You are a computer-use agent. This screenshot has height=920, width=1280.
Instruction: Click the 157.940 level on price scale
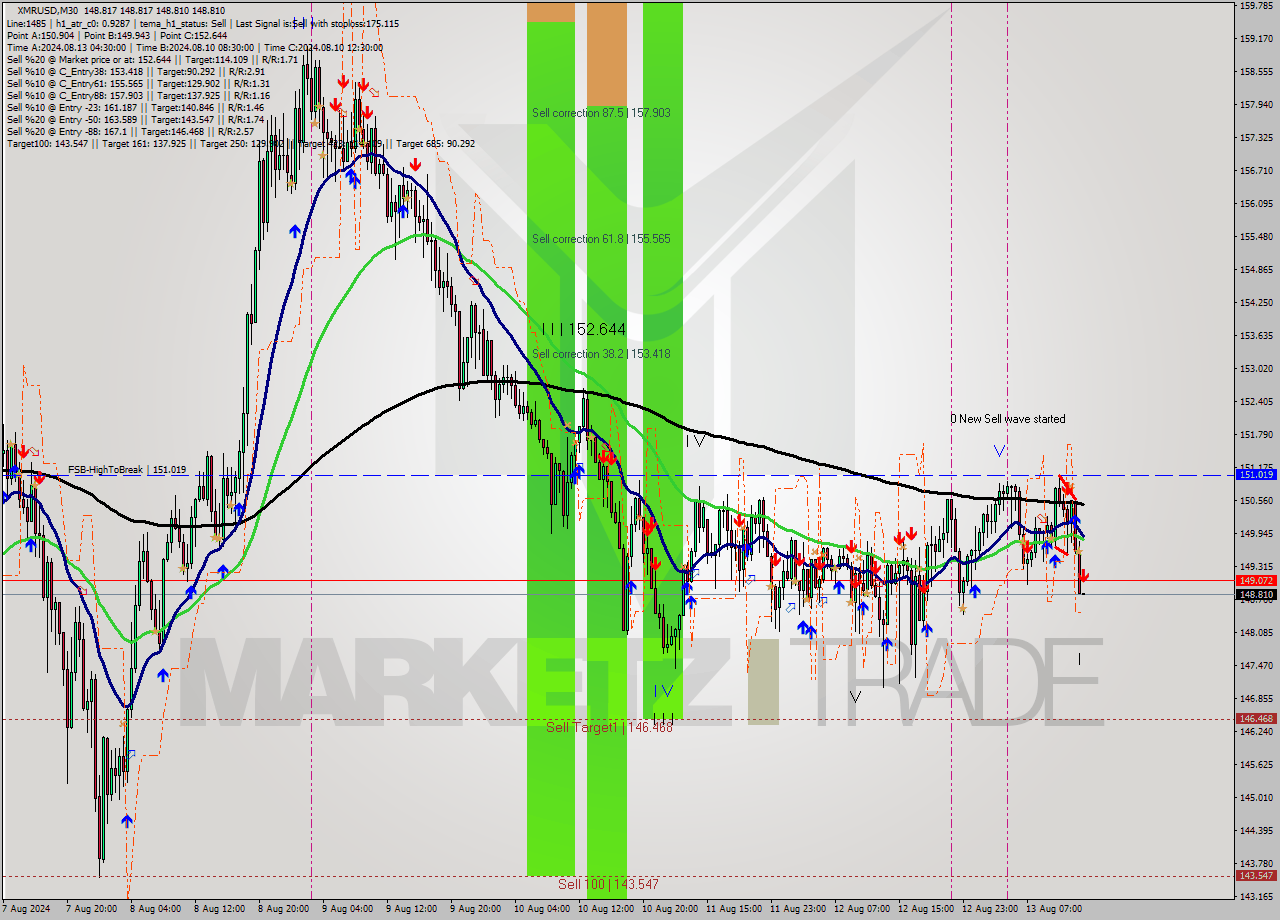point(1256,104)
